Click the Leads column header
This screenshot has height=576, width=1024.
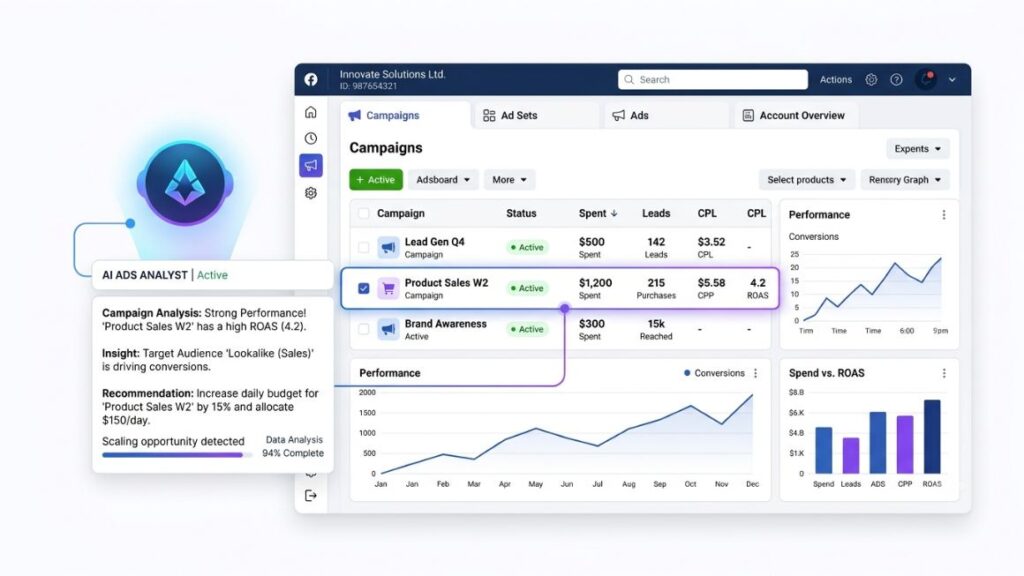pos(656,214)
